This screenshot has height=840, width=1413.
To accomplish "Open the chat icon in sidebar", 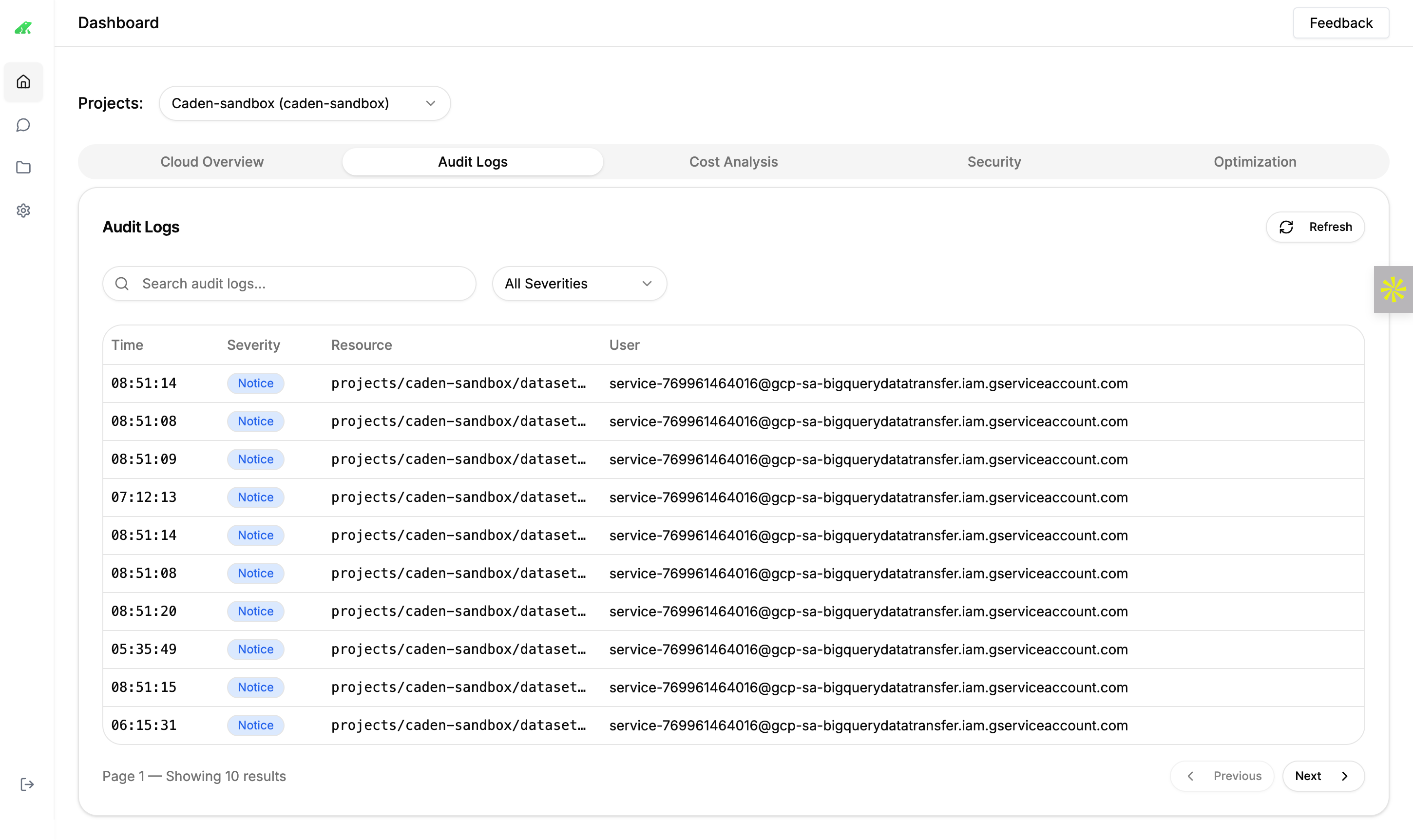I will 23,125.
